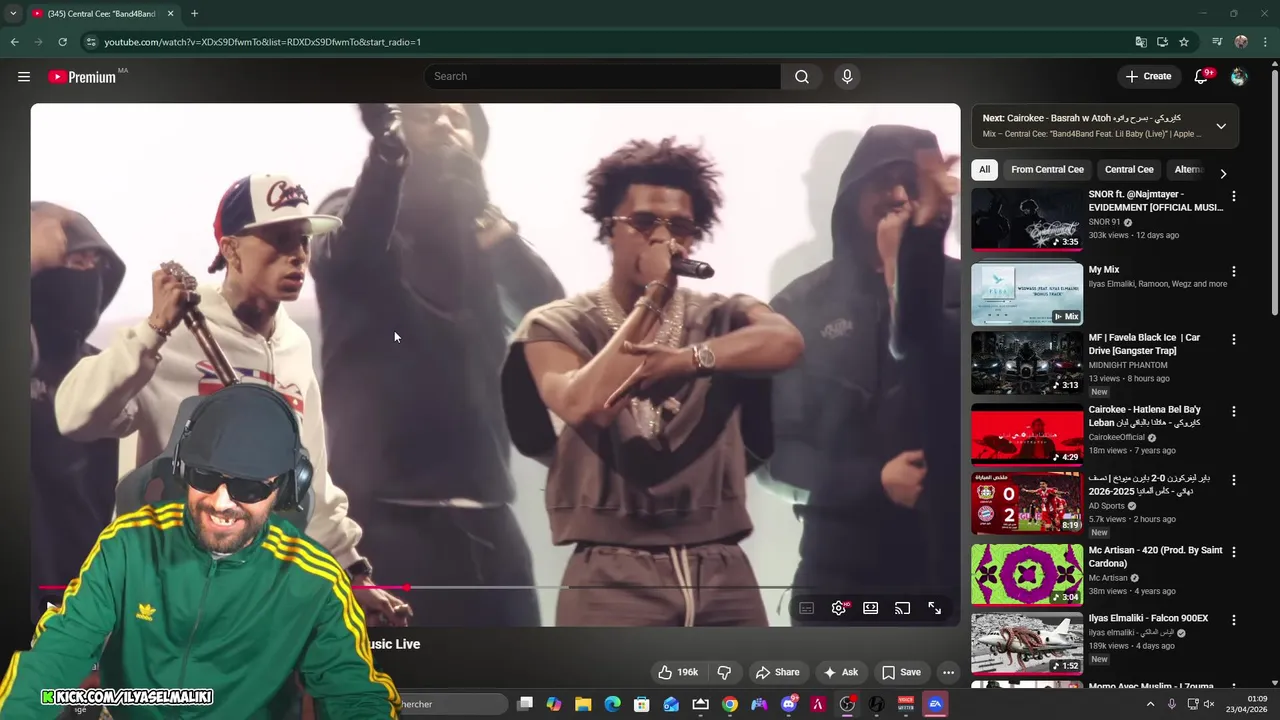Select the Central Cee filter chip

coord(1129,170)
